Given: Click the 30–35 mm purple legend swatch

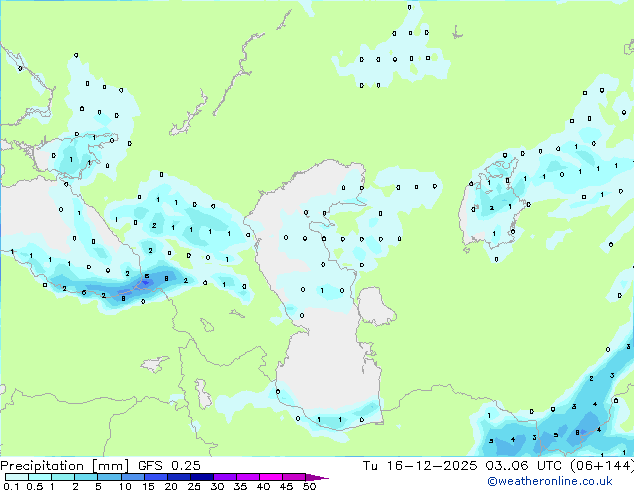Looking at the screenshot, I should (x=224, y=477).
